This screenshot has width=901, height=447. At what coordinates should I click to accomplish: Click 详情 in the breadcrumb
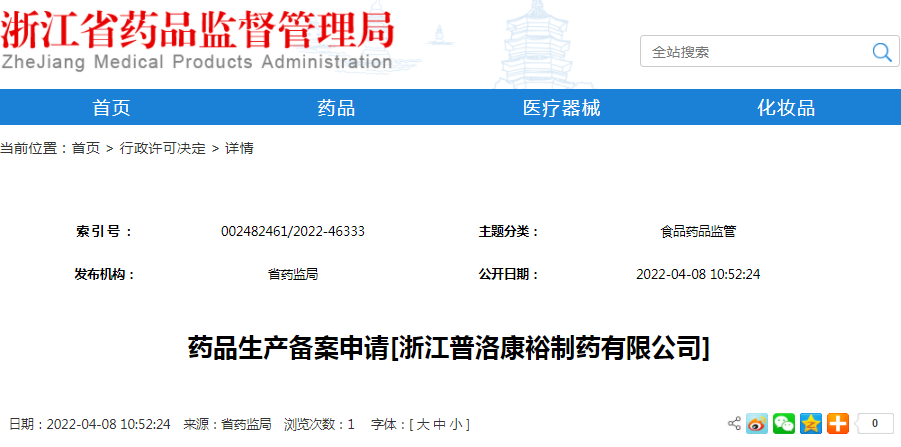point(239,148)
